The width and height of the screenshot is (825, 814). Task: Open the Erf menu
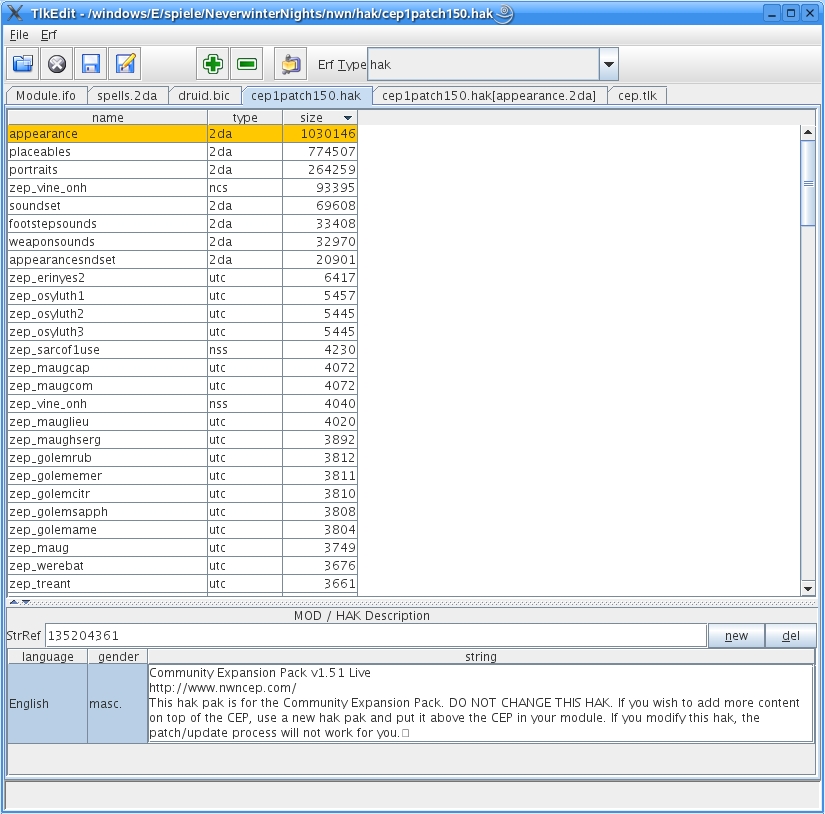[49, 35]
